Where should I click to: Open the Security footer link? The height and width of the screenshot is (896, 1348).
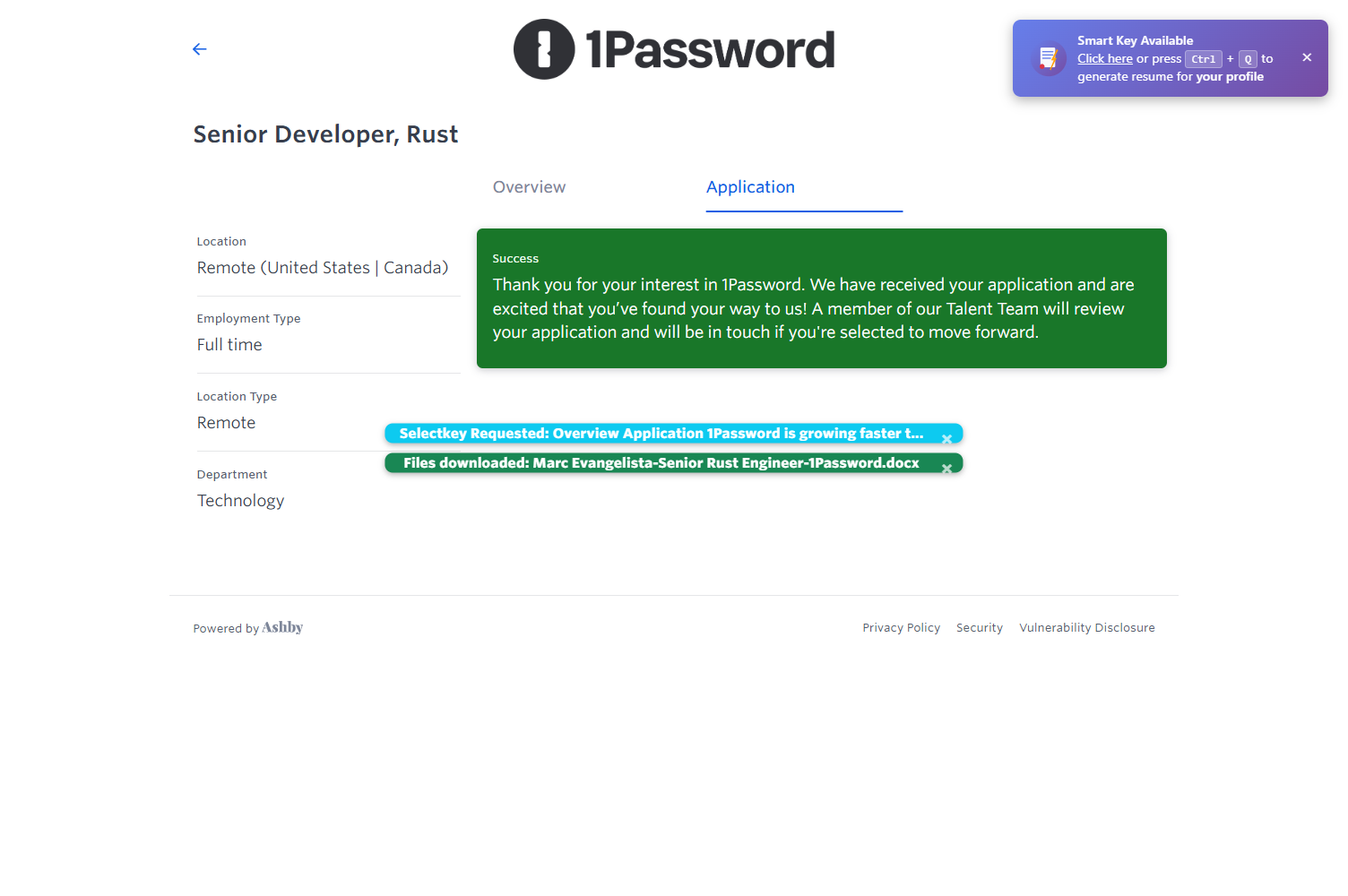pos(979,628)
